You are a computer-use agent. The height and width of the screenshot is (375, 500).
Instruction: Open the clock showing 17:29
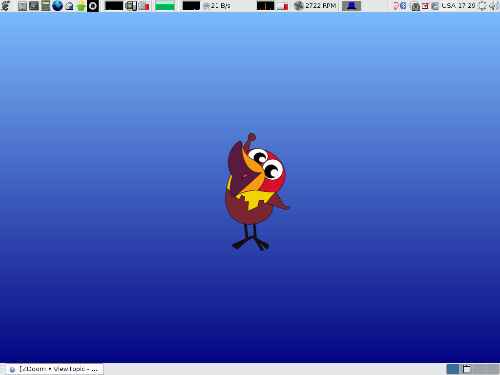tap(467, 6)
